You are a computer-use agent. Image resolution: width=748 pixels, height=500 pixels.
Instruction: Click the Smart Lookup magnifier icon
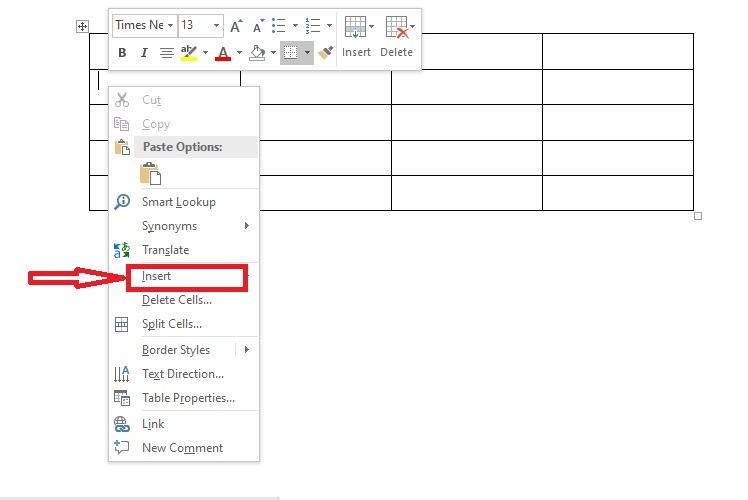[122, 201]
